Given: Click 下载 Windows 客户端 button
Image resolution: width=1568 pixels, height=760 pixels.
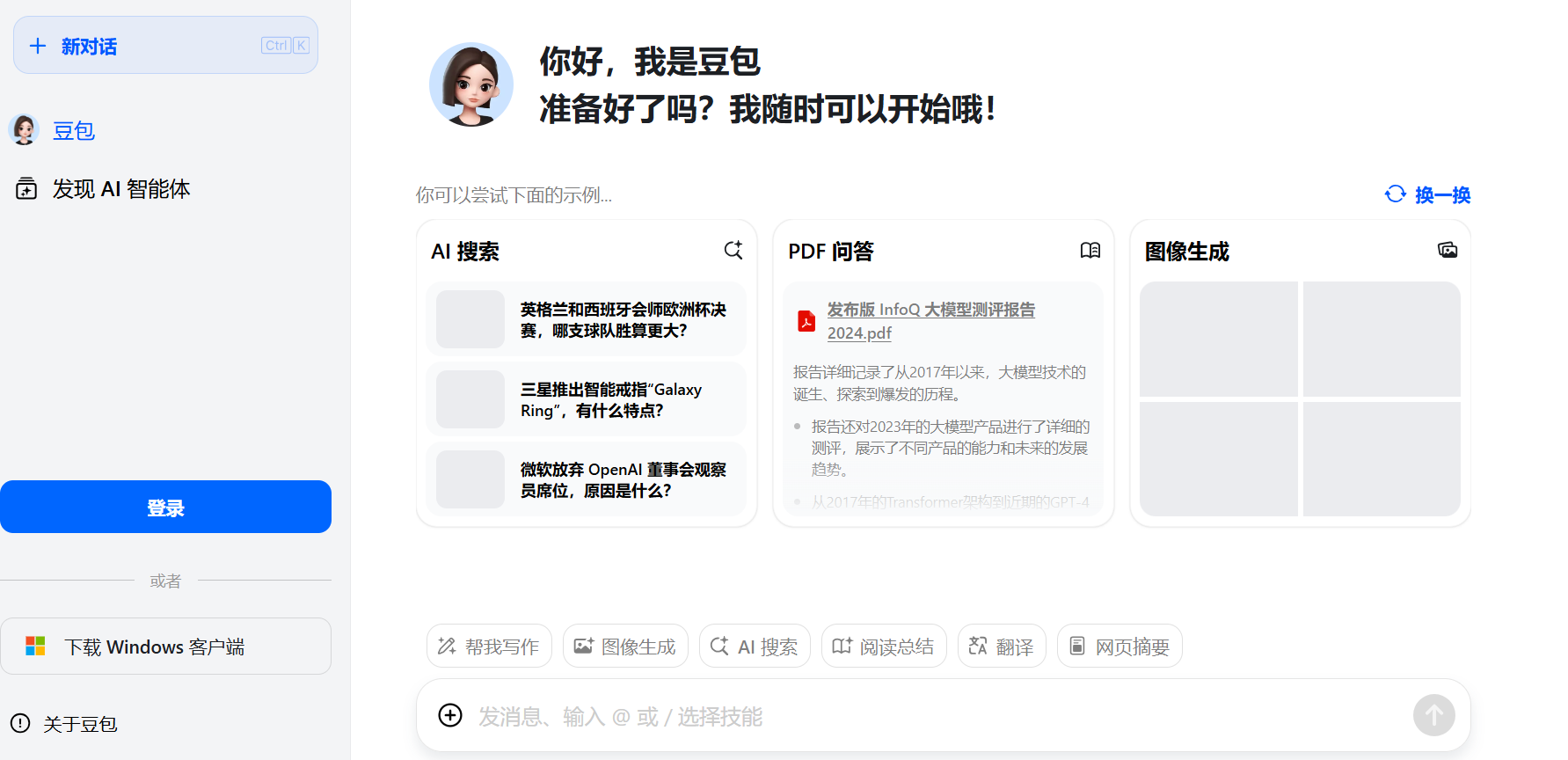Looking at the screenshot, I should [x=165, y=647].
